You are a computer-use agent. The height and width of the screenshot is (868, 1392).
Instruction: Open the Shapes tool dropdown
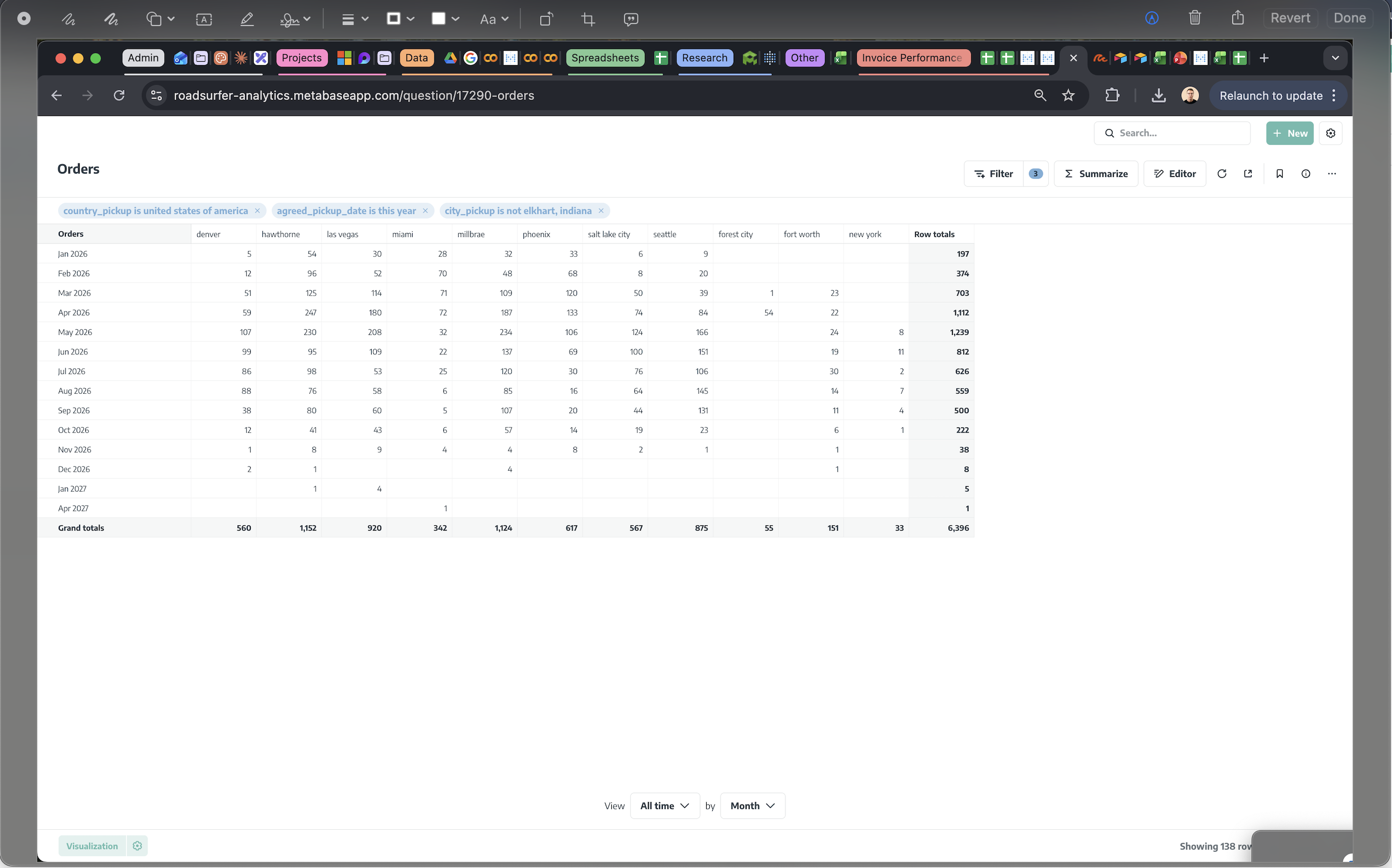[x=160, y=19]
